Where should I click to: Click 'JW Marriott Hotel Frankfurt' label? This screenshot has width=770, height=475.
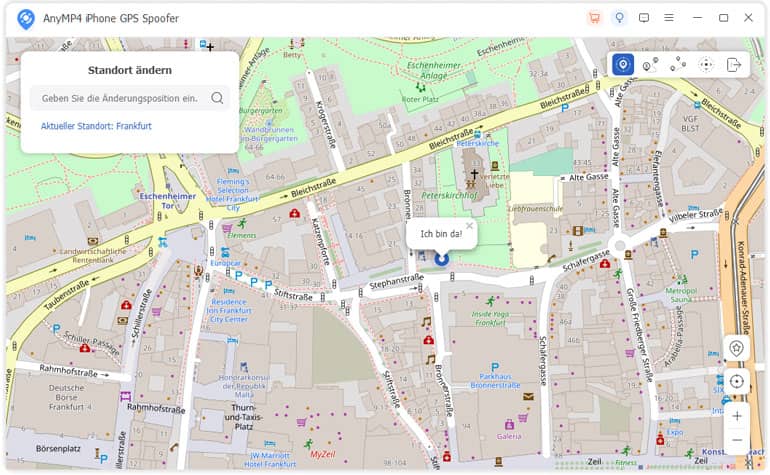pyautogui.click(x=270, y=460)
